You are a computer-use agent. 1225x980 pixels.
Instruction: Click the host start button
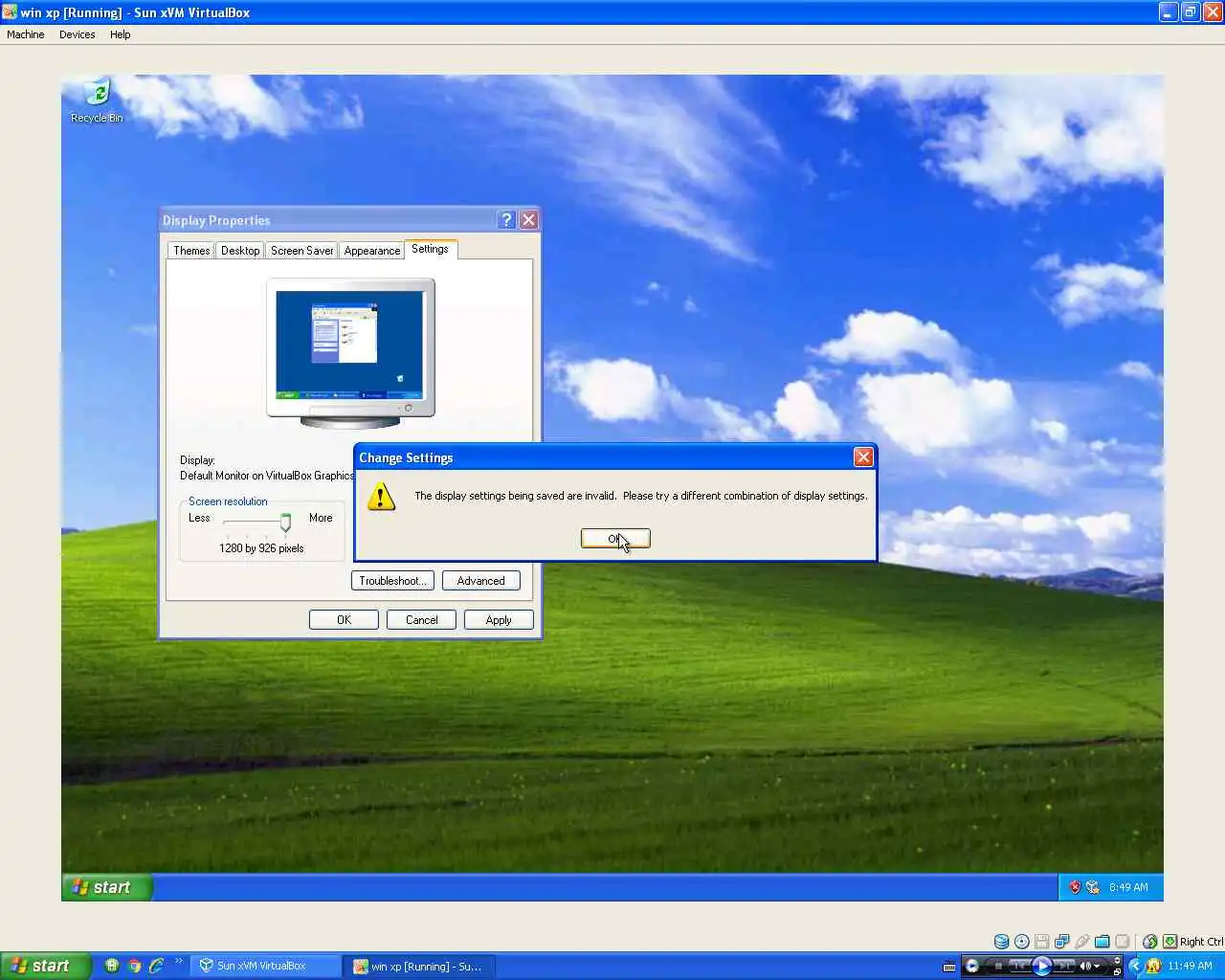46,966
